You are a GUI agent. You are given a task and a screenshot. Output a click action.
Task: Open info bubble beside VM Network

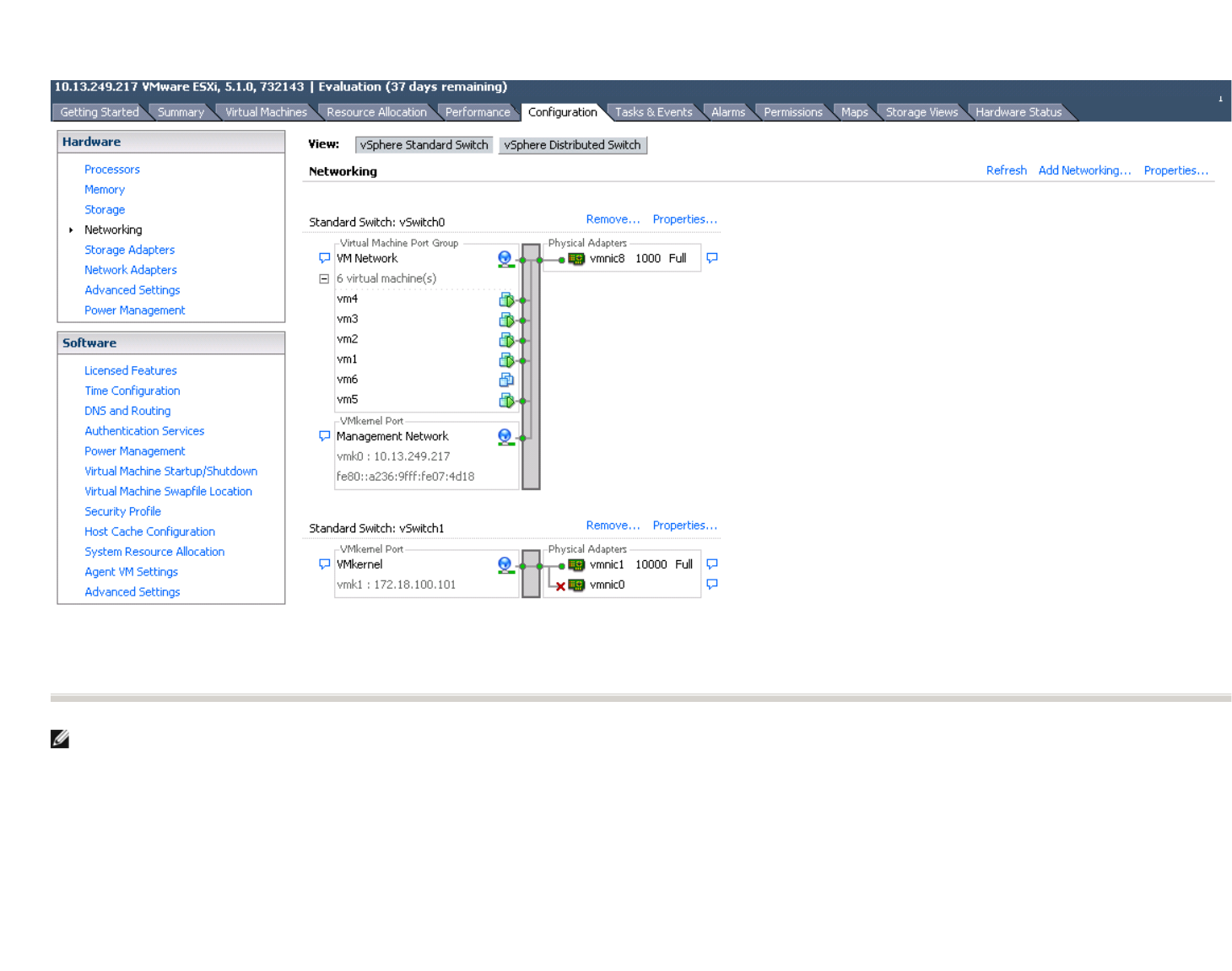[x=324, y=258]
